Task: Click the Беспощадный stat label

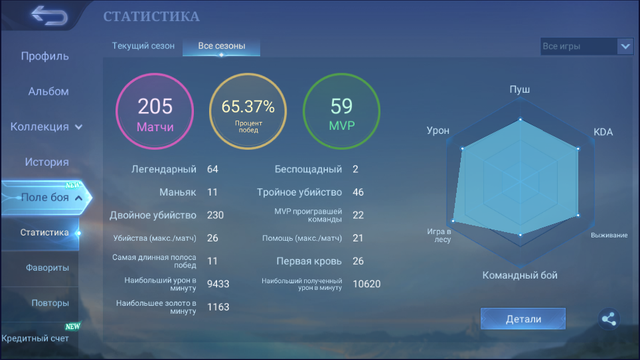Action: (x=308, y=169)
